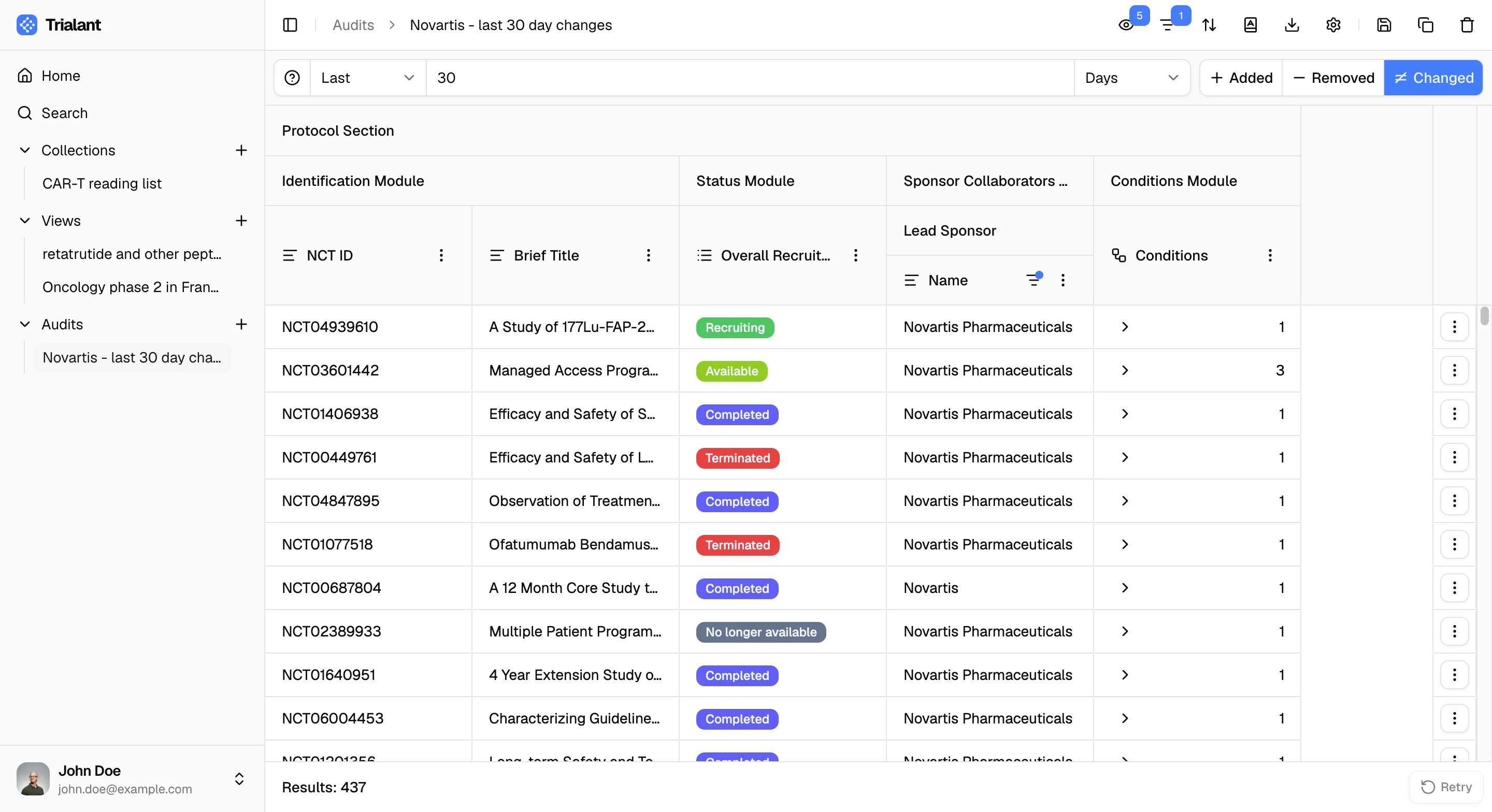Click John Doe avatar thumbnail
Viewport: 1492px width, 812px height.
pyautogui.click(x=33, y=779)
